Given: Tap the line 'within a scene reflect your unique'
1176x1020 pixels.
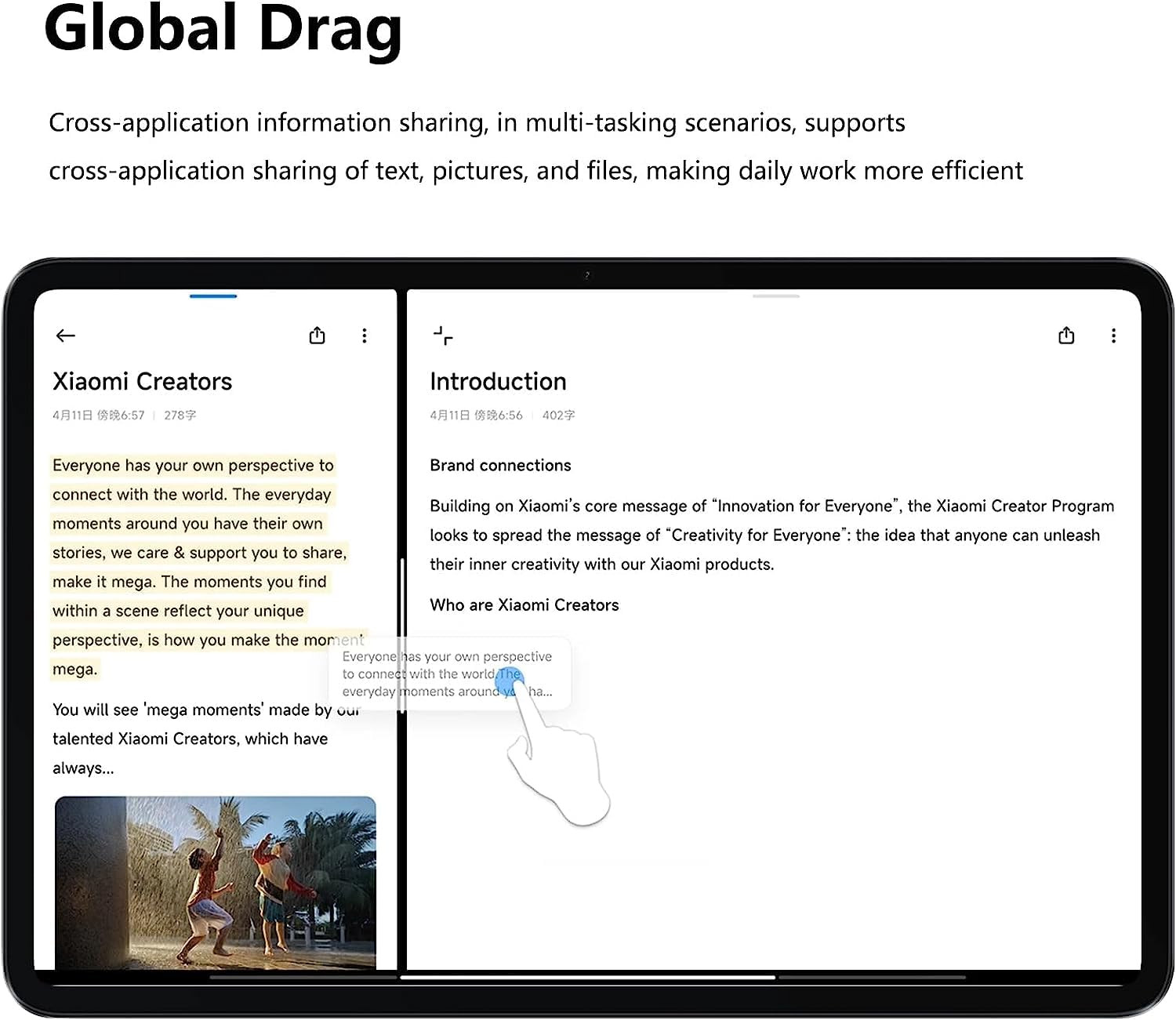Looking at the screenshot, I should pyautogui.click(x=178, y=611).
